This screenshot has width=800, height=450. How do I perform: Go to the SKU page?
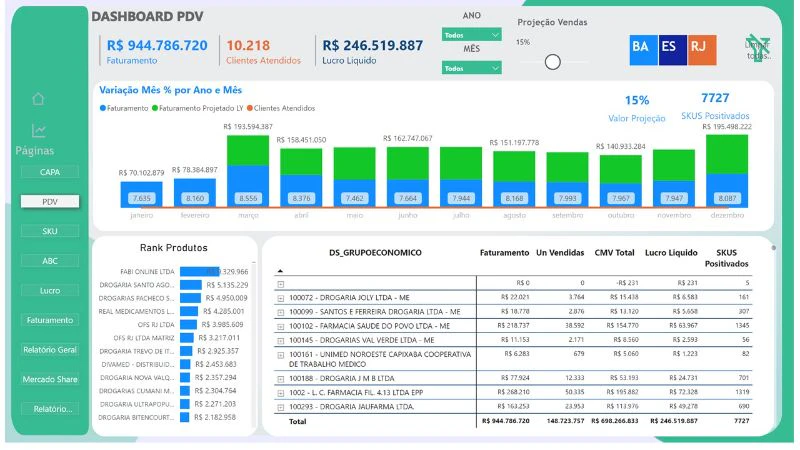click(x=50, y=231)
